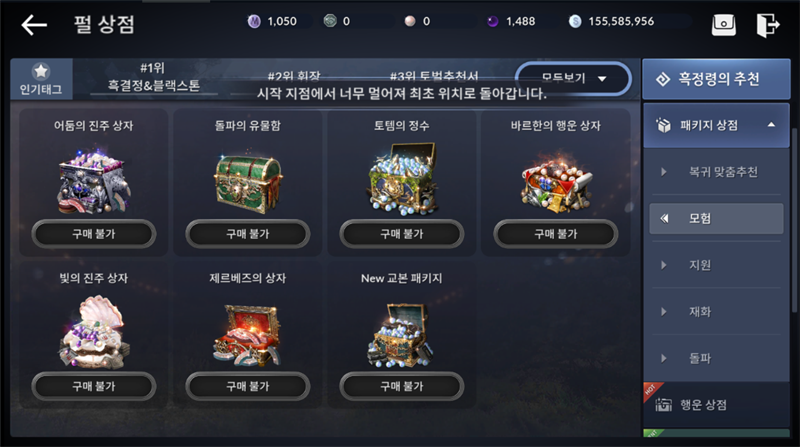The width and height of the screenshot is (800, 447).
Task: Click the silver currency 155,585,956 icon
Action: point(575,21)
